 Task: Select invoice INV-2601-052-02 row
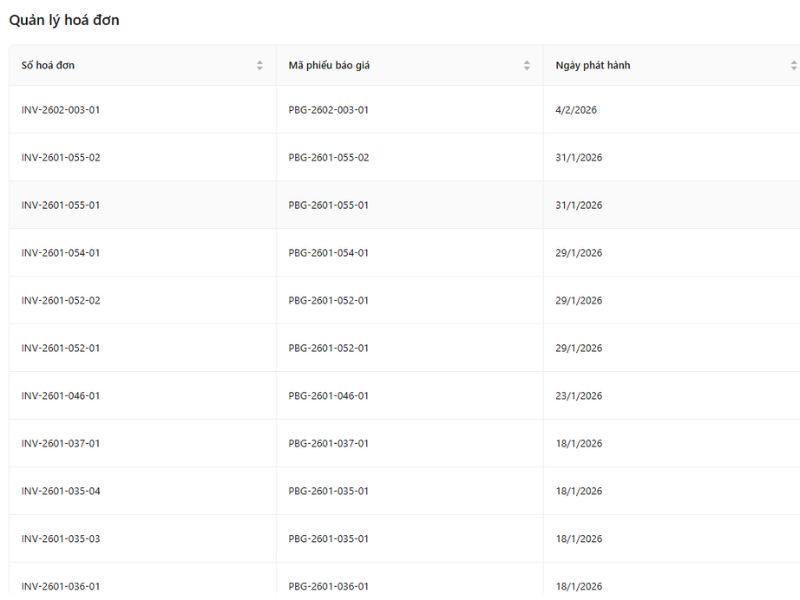pyautogui.click(x=61, y=301)
